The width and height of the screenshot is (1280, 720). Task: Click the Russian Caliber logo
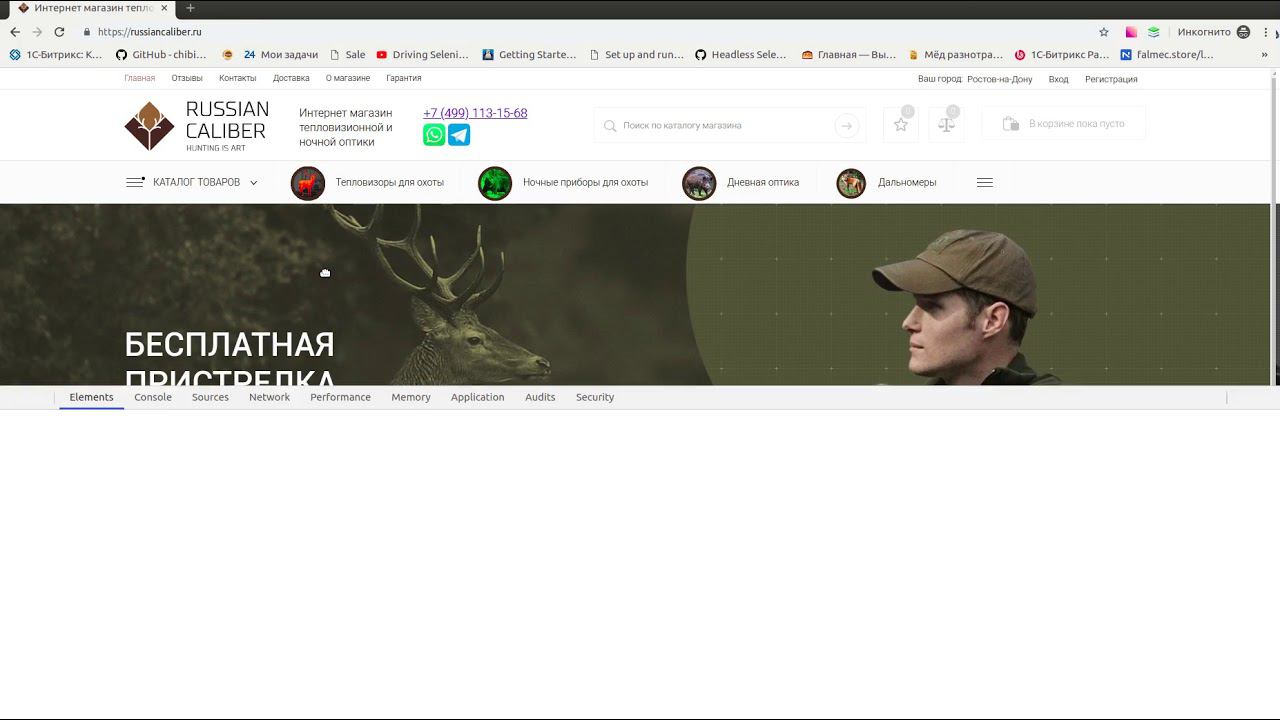(197, 125)
